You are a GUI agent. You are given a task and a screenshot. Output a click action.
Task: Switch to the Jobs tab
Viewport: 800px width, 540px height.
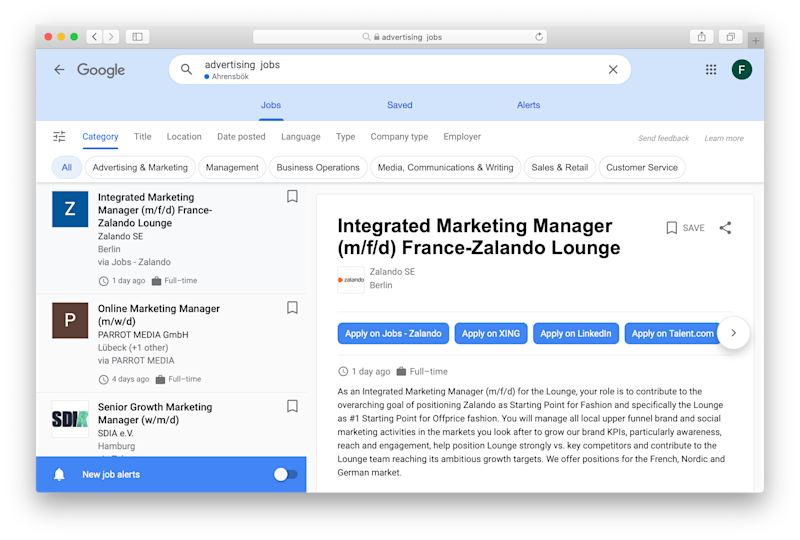coord(271,105)
